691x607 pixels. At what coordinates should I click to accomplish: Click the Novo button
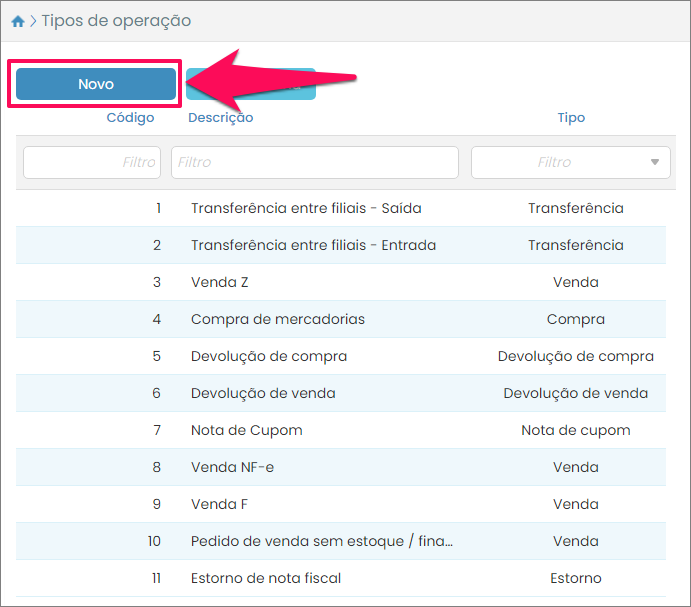click(96, 84)
